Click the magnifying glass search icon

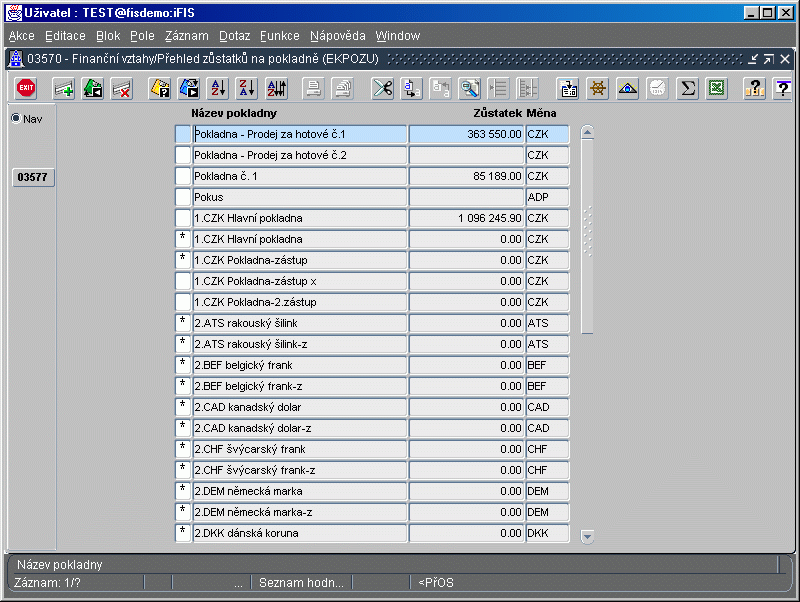(x=469, y=88)
